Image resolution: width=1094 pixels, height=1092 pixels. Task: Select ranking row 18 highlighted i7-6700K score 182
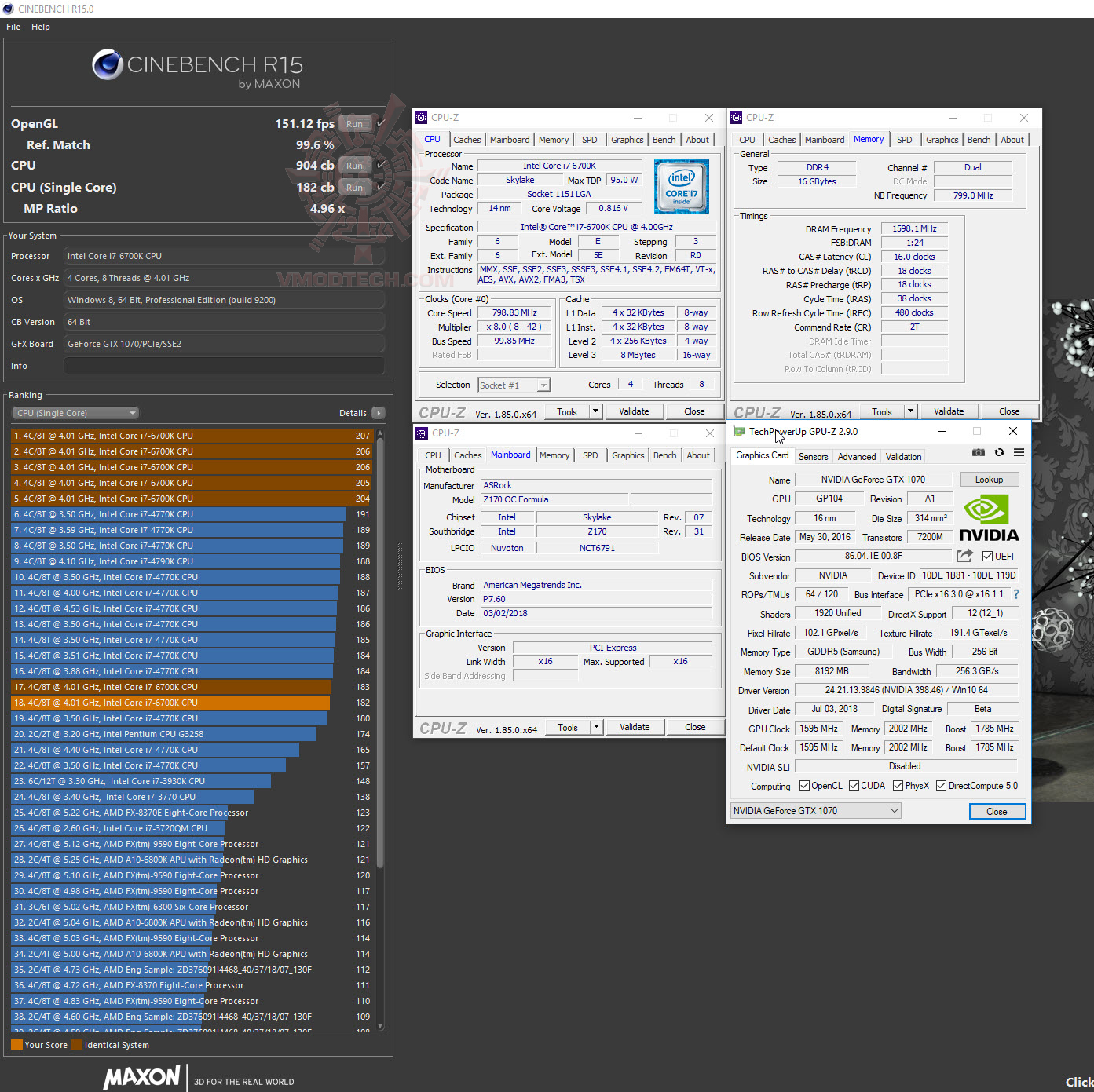(x=192, y=703)
